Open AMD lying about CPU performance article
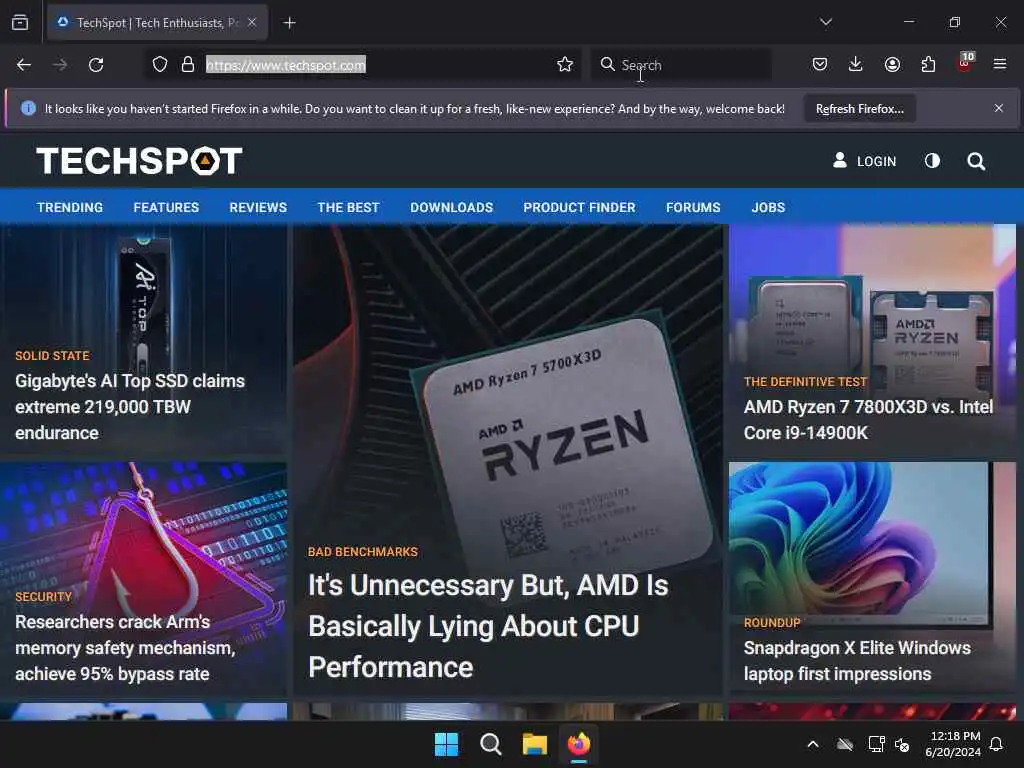 point(488,626)
